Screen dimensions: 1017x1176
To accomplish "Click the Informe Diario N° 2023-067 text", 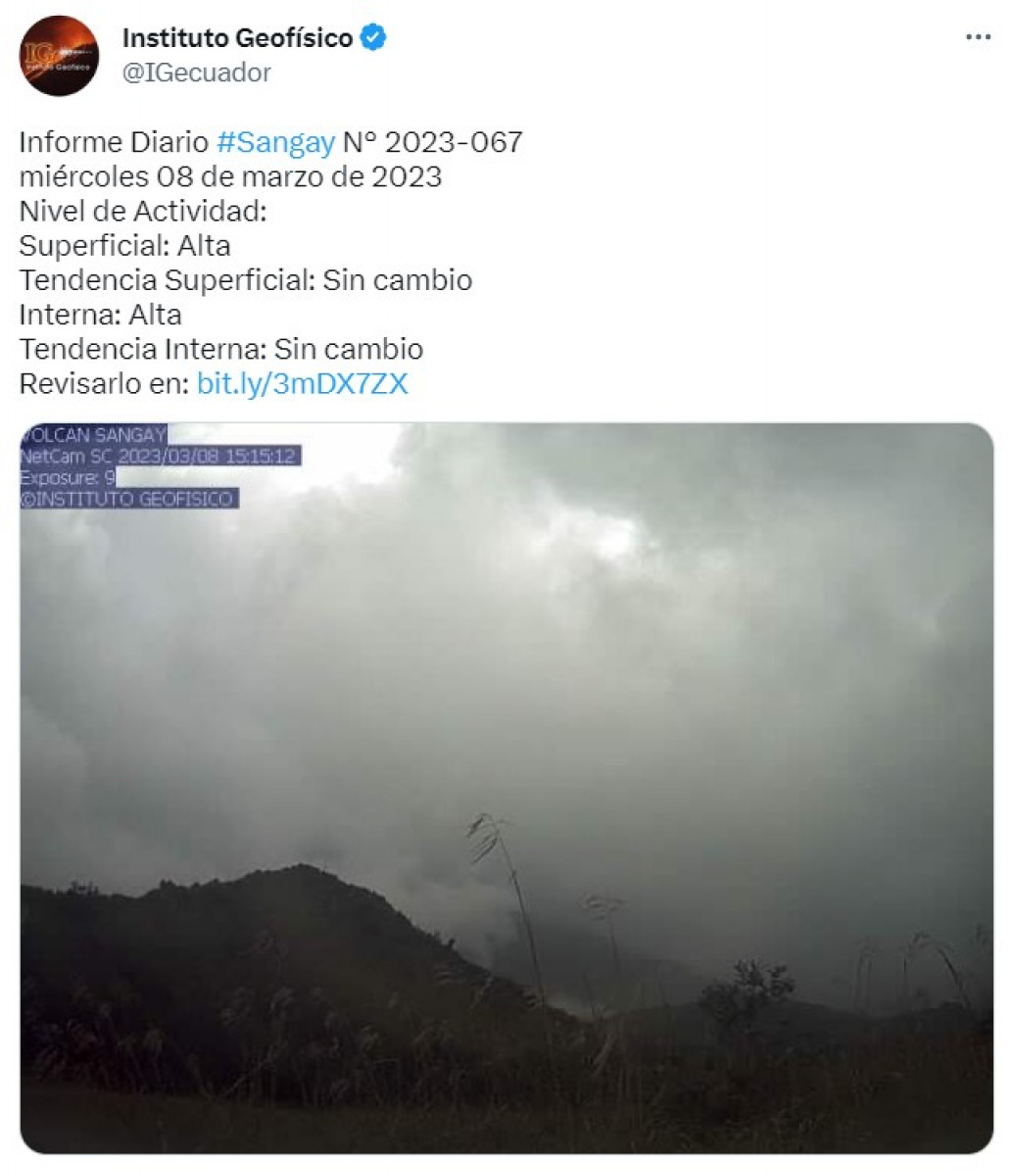I will pos(270,142).
